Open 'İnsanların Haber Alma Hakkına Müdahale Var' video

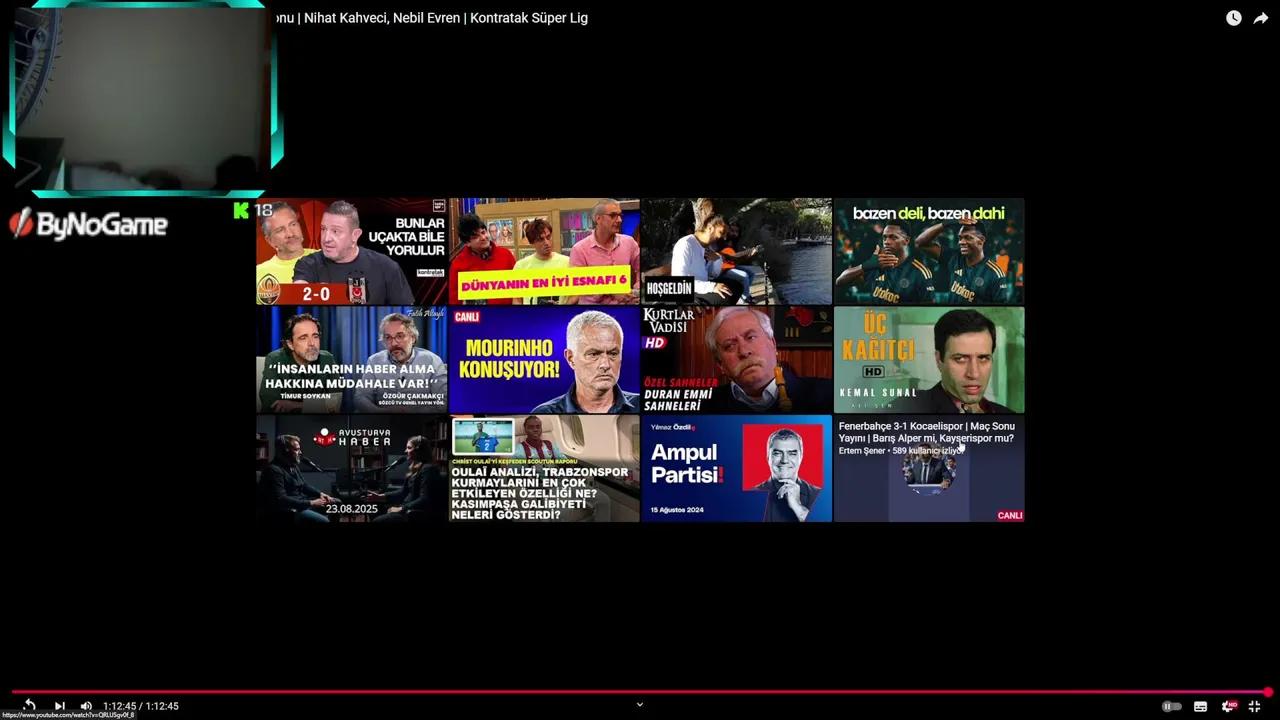point(351,360)
